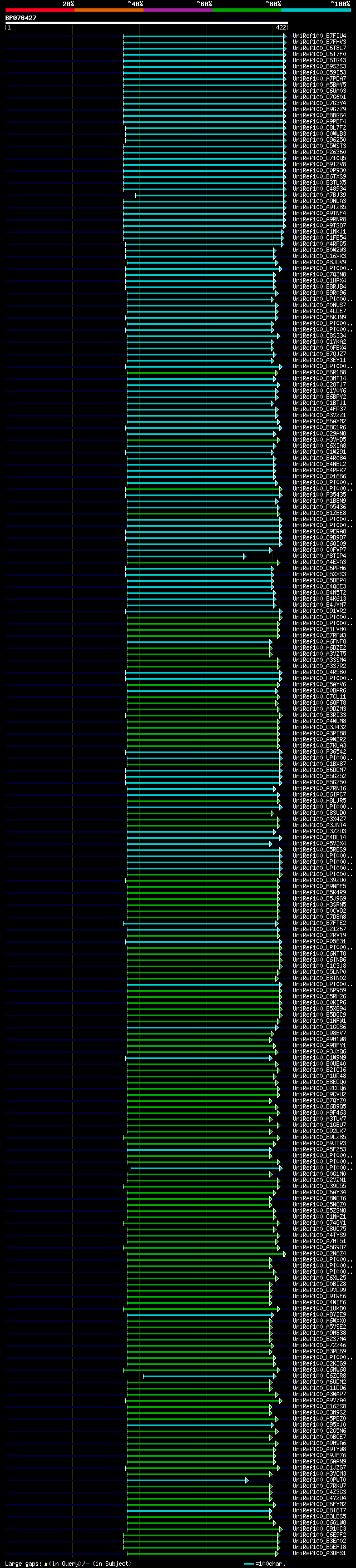Click the red 20% identity legend segment
Viewport: 356px width, 1568px height.
click(39, 10)
